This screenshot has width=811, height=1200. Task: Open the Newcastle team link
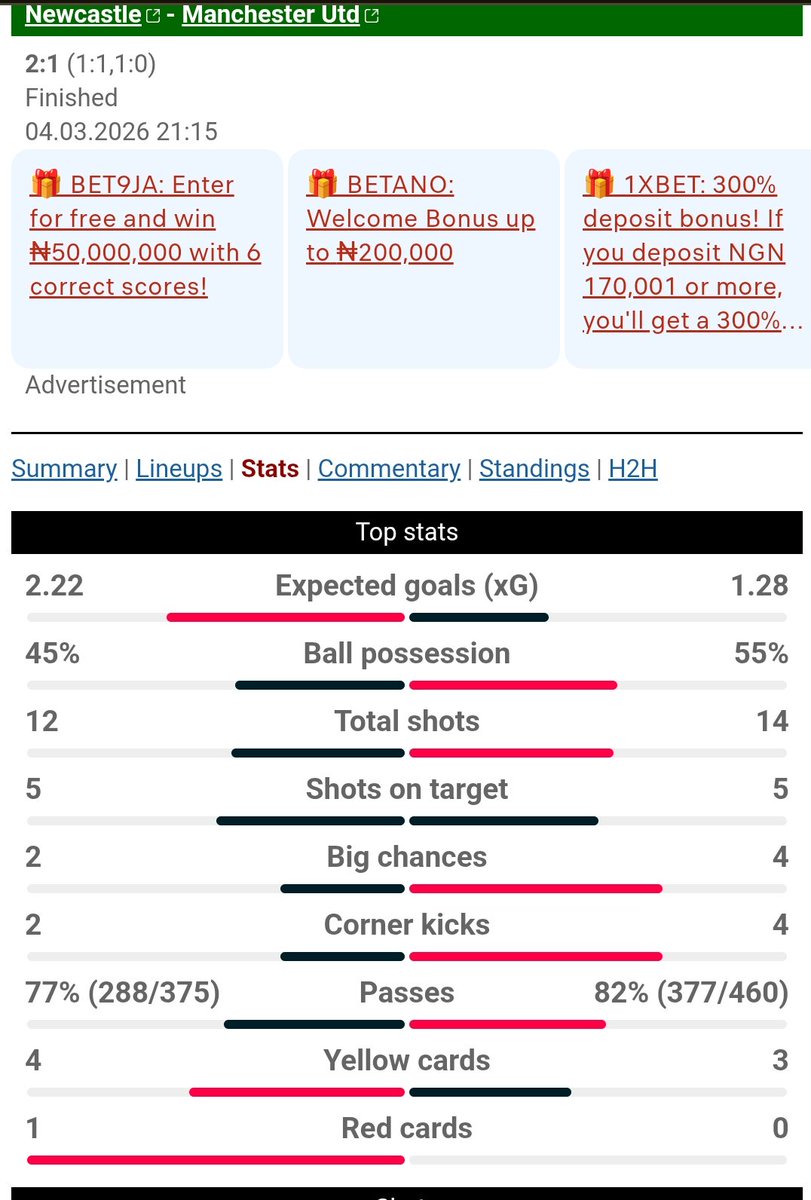point(83,15)
